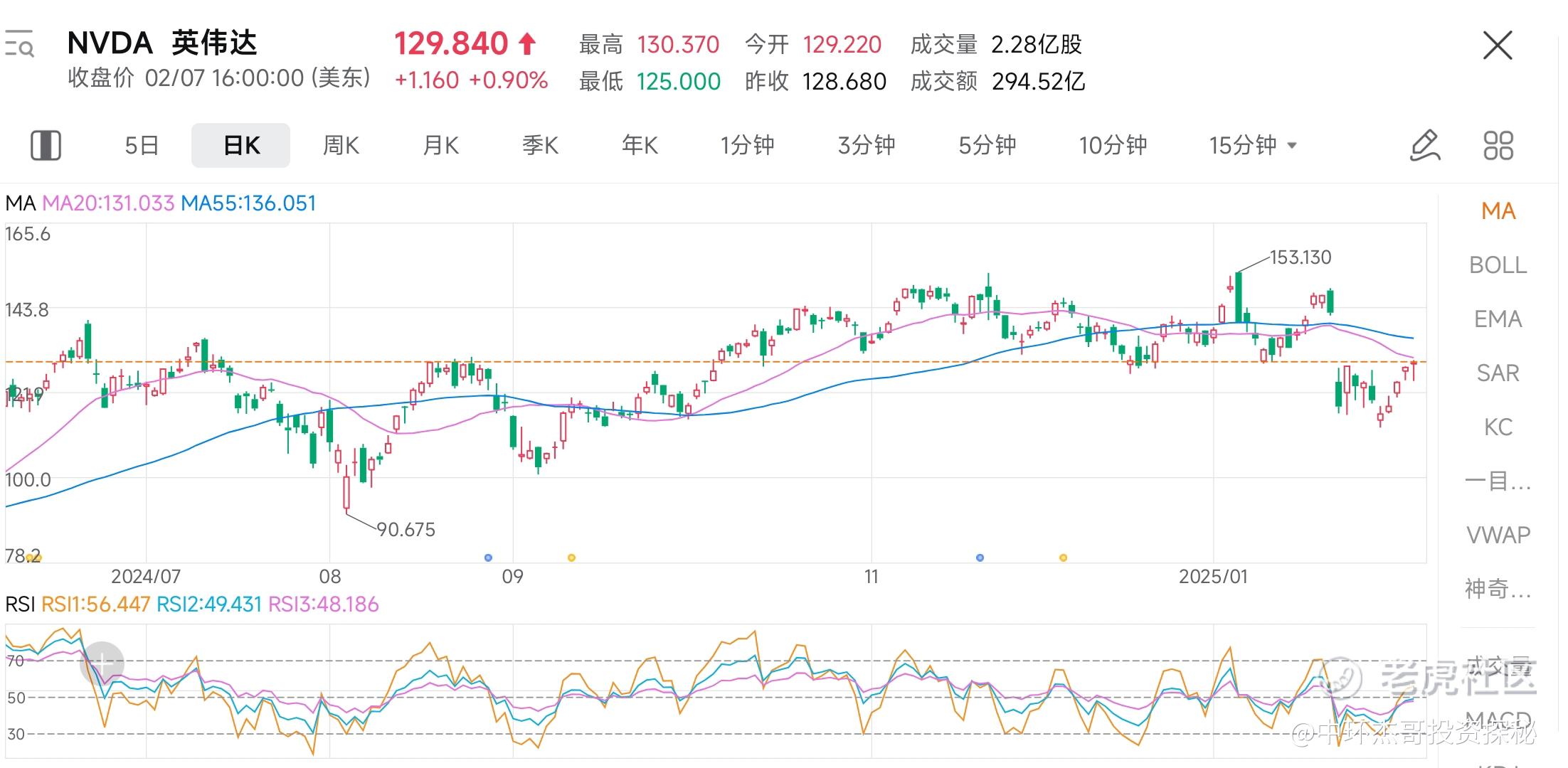Switch to the 周K weekly chart
The width and height of the screenshot is (1568, 768).
pos(341,145)
